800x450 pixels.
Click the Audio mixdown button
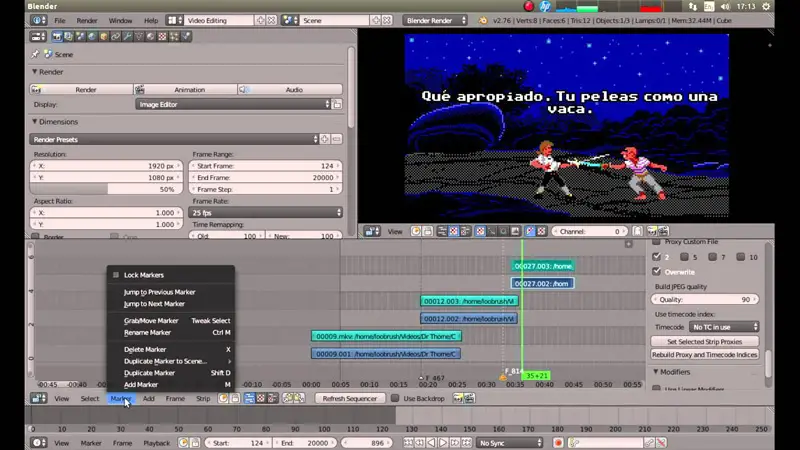pos(290,90)
